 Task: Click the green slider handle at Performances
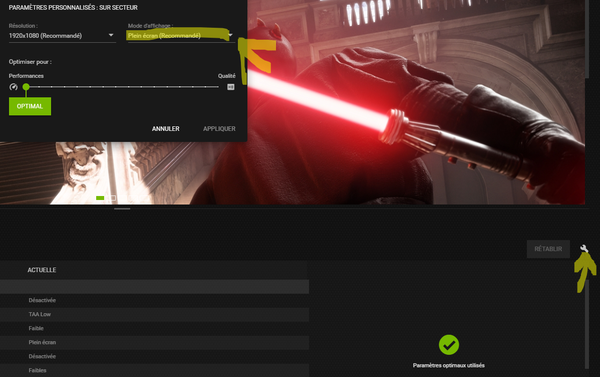pyautogui.click(x=26, y=87)
